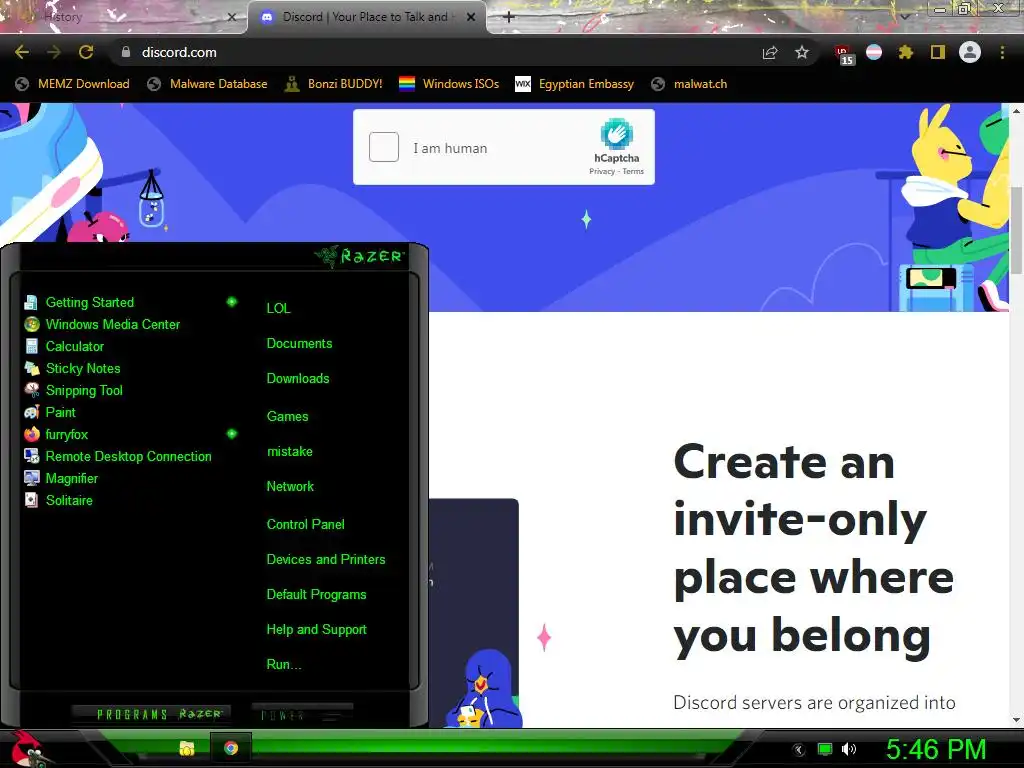The image size is (1024, 768).
Task: Open Windows ISOs bookmark
Action: [x=449, y=84]
